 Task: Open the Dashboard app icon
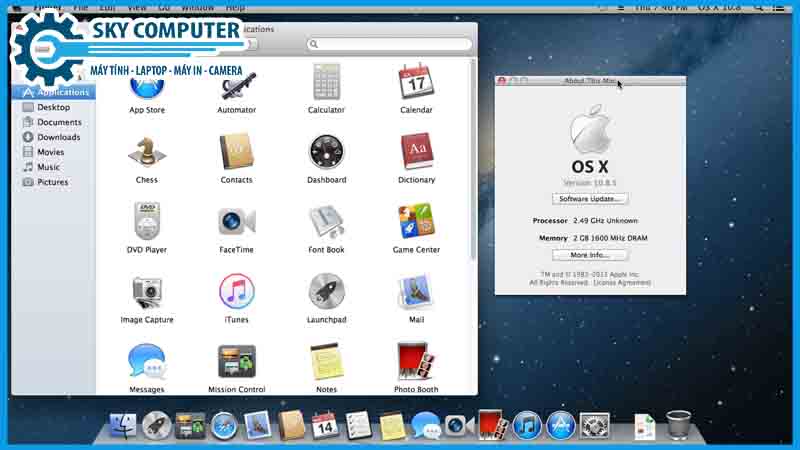click(326, 153)
